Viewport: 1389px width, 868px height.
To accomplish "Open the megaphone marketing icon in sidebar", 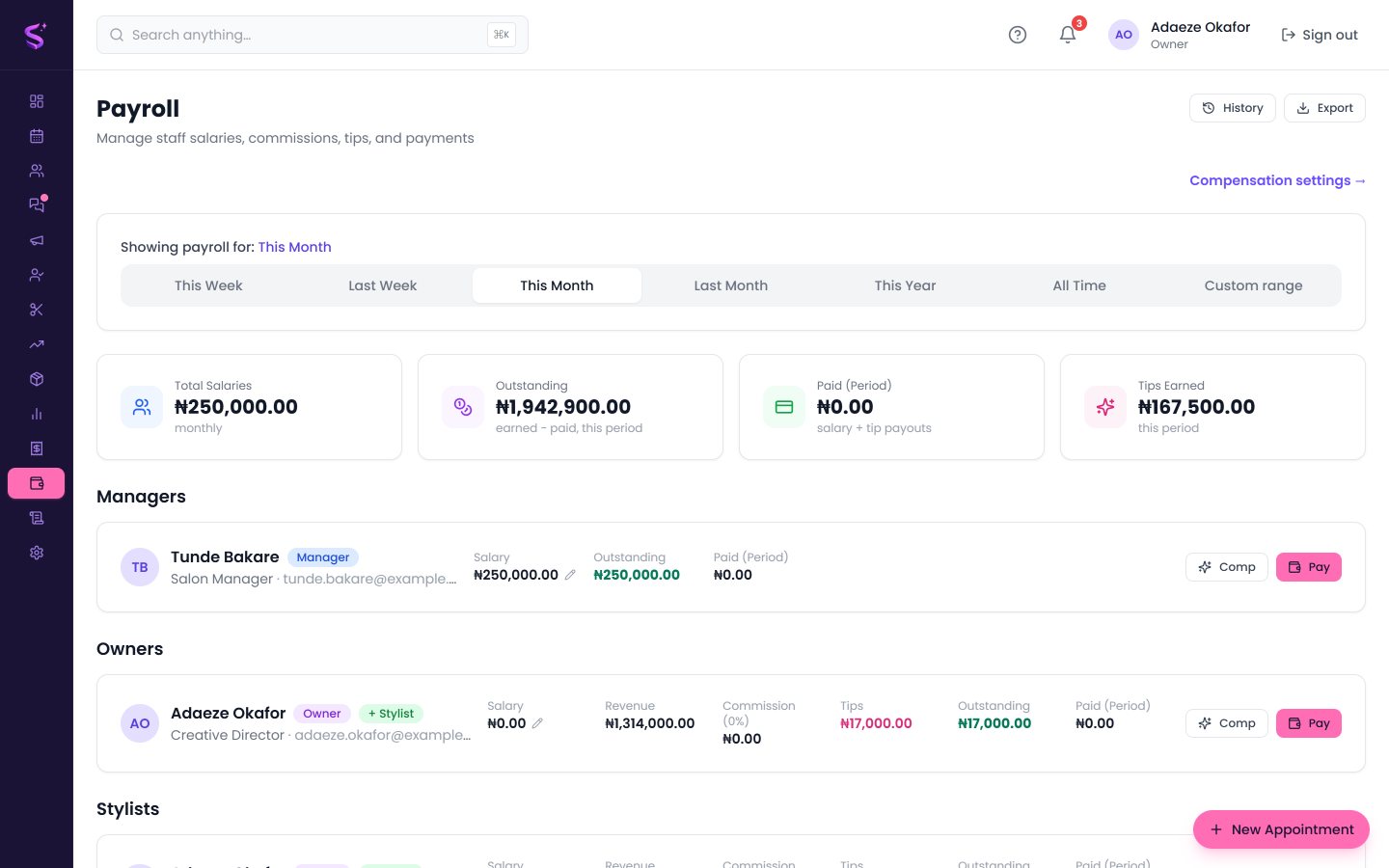I will tap(37, 240).
